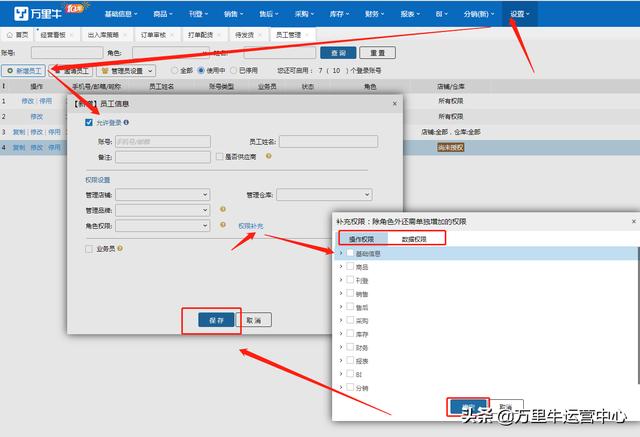The width and height of the screenshot is (640, 437).
Task: Select the 已停用 radio button
Action: pos(233,70)
